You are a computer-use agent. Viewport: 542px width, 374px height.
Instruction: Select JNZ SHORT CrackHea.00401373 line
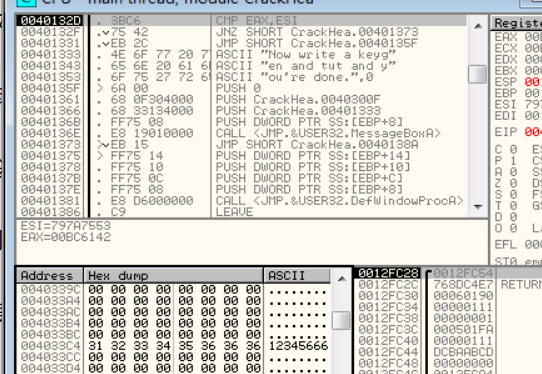[x=317, y=32]
